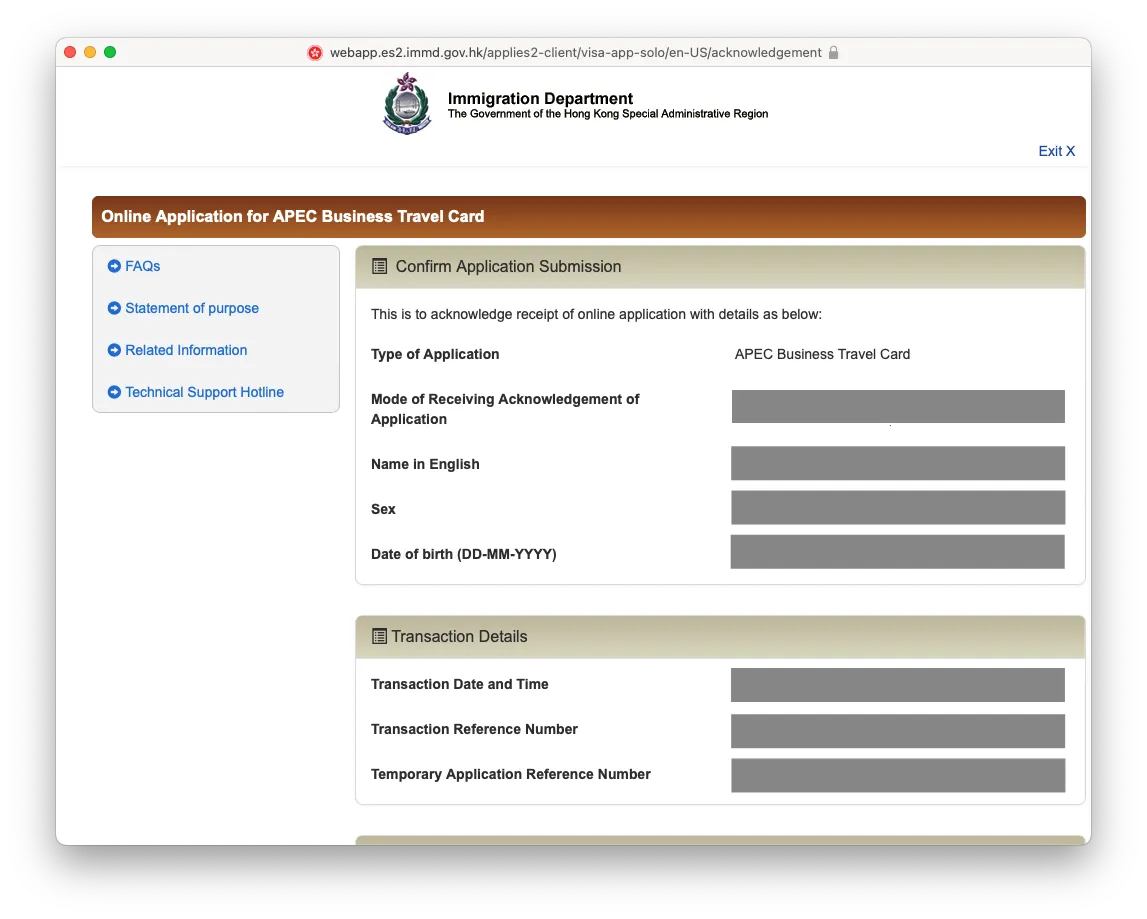Click the Hong Kong favicon in address bar

click(x=315, y=53)
